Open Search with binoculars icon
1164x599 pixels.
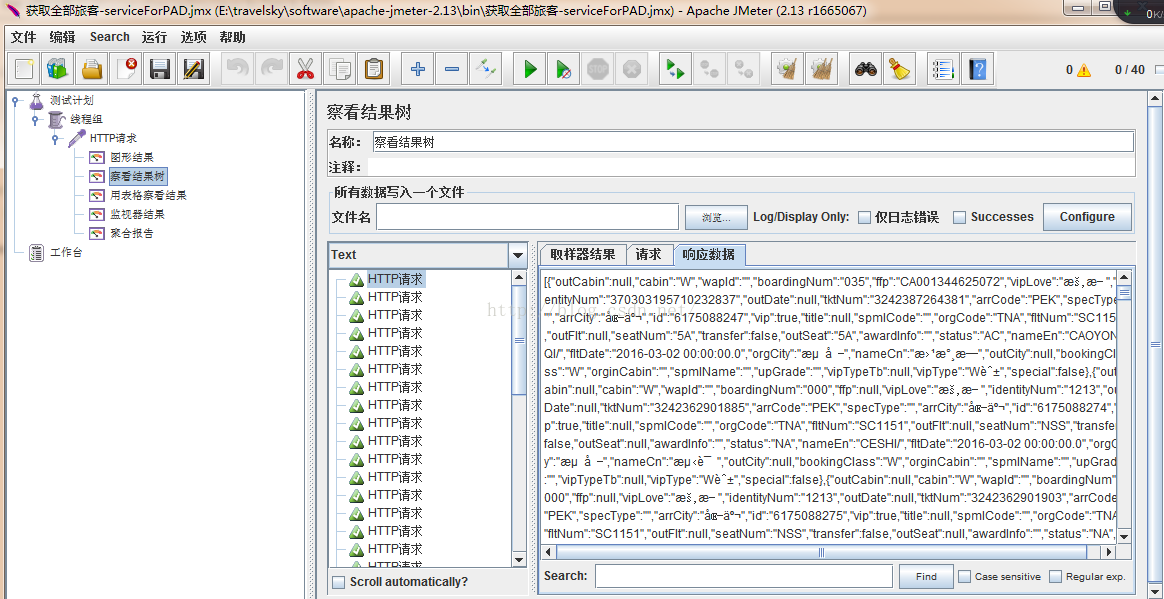pyautogui.click(x=865, y=69)
